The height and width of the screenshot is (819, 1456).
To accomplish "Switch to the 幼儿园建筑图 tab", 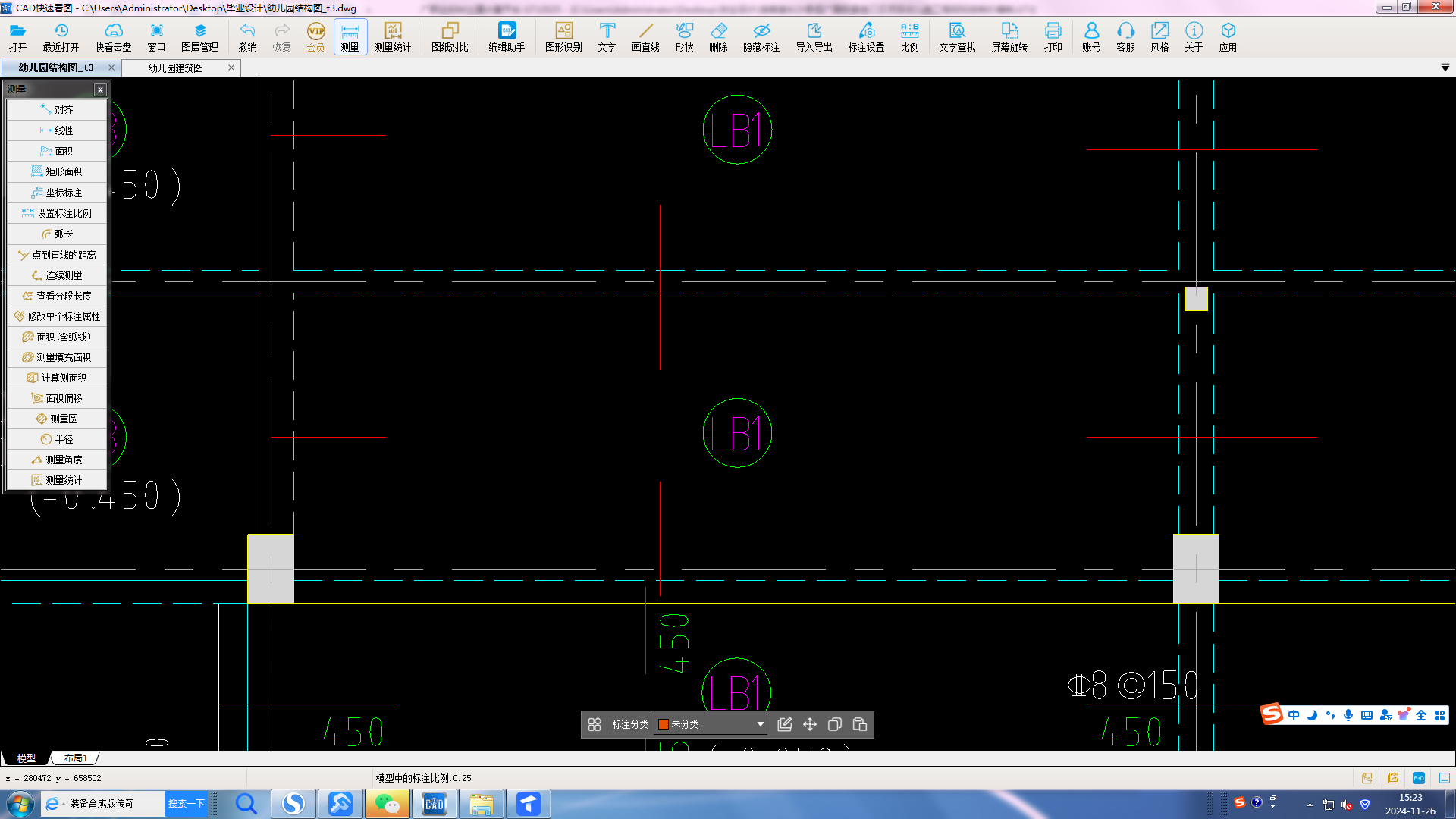I will tap(176, 67).
